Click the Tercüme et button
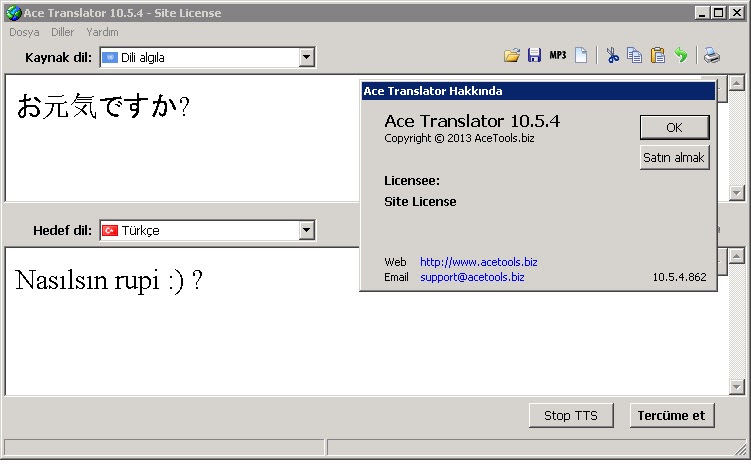Screen dimensions: 751x465 click(x=671, y=415)
